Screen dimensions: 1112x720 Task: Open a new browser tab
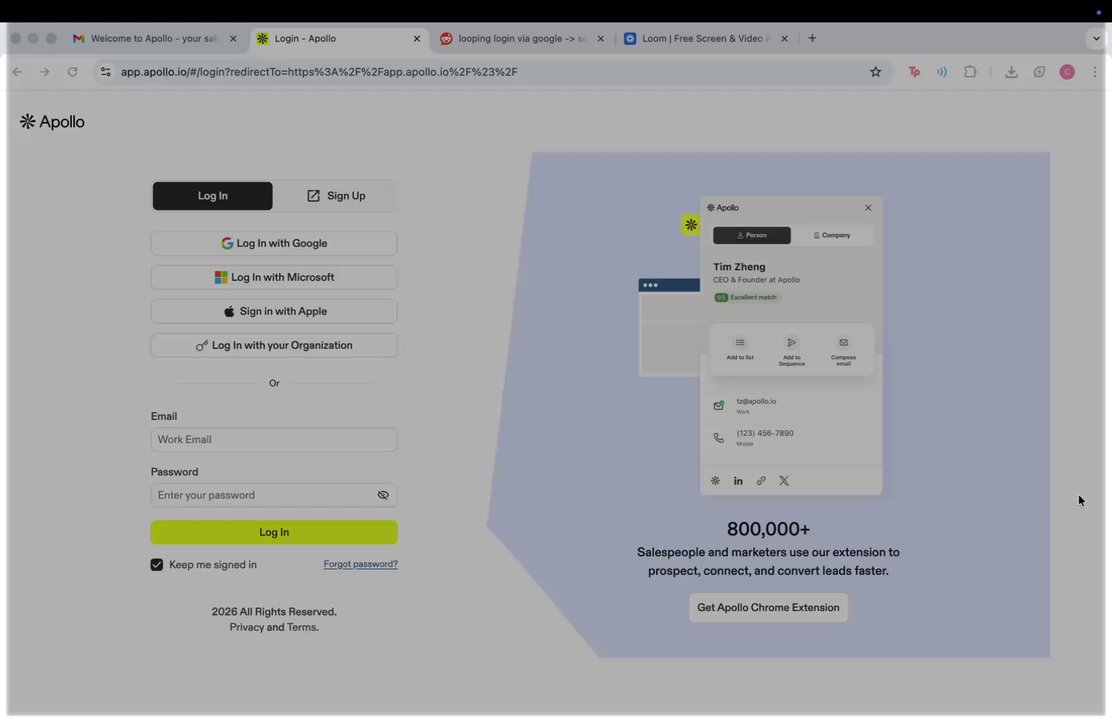pos(812,38)
